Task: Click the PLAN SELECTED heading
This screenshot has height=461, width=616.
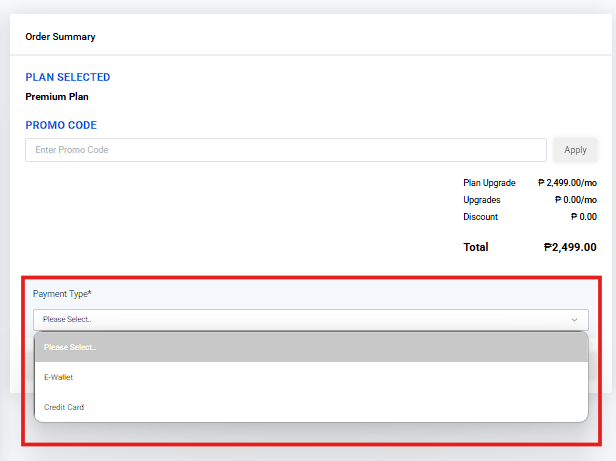Action: coord(68,77)
